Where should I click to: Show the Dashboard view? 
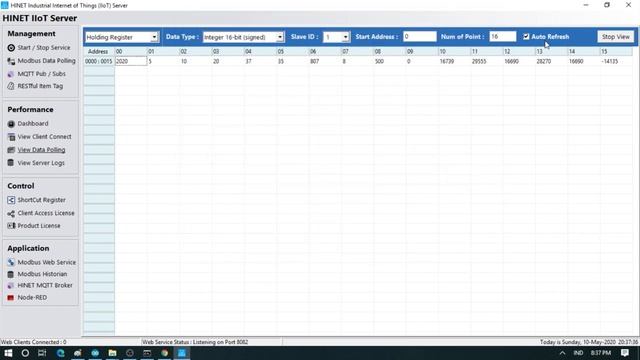pyautogui.click(x=33, y=124)
